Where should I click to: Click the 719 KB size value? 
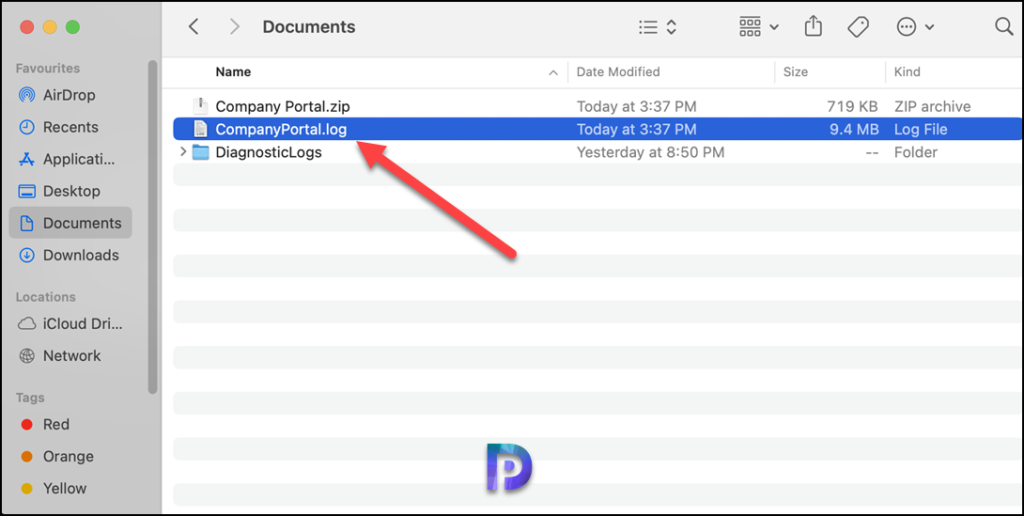(x=852, y=106)
